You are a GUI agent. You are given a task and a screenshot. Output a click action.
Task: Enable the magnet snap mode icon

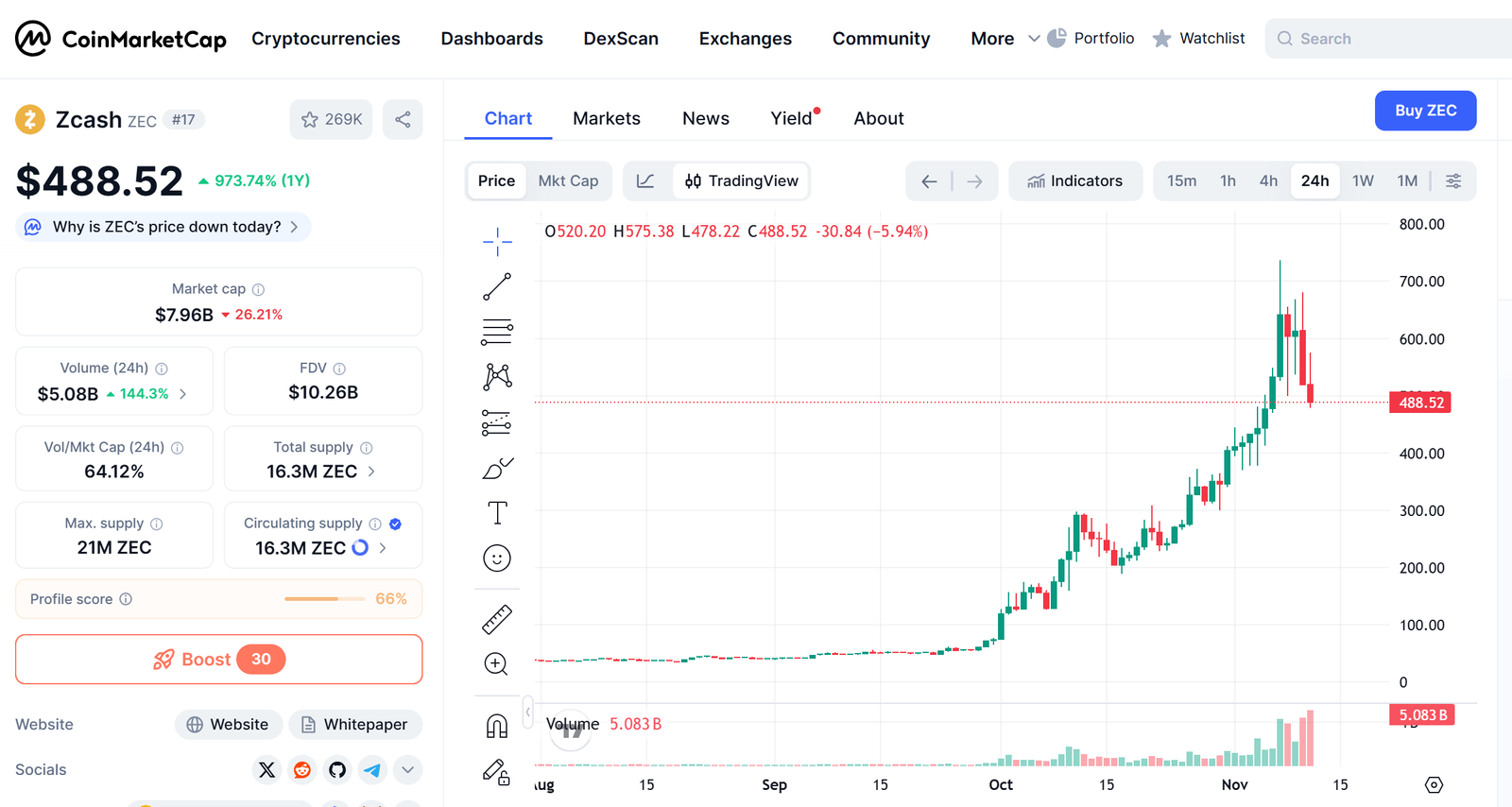click(x=497, y=726)
